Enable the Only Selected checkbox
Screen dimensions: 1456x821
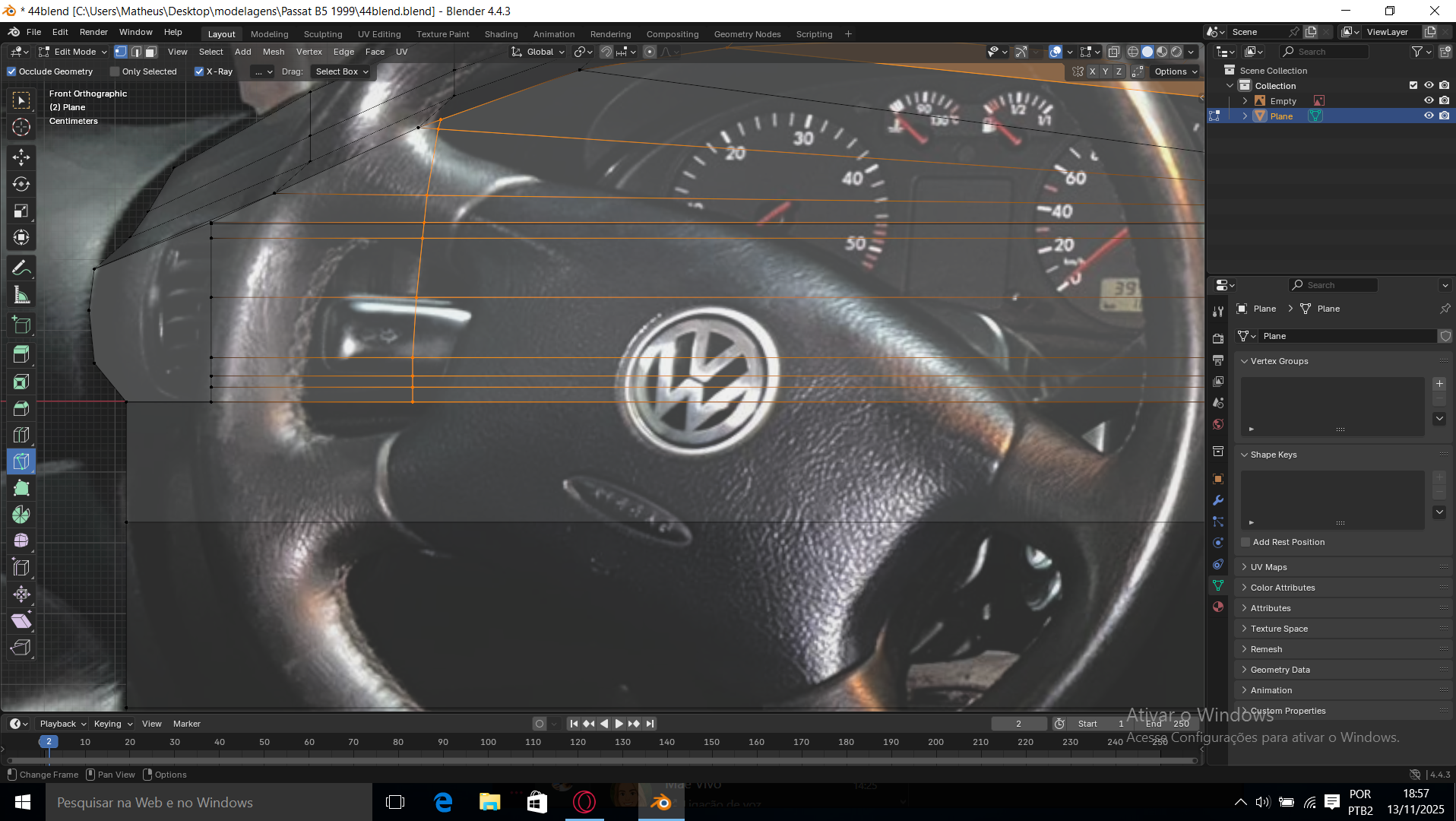(x=115, y=71)
